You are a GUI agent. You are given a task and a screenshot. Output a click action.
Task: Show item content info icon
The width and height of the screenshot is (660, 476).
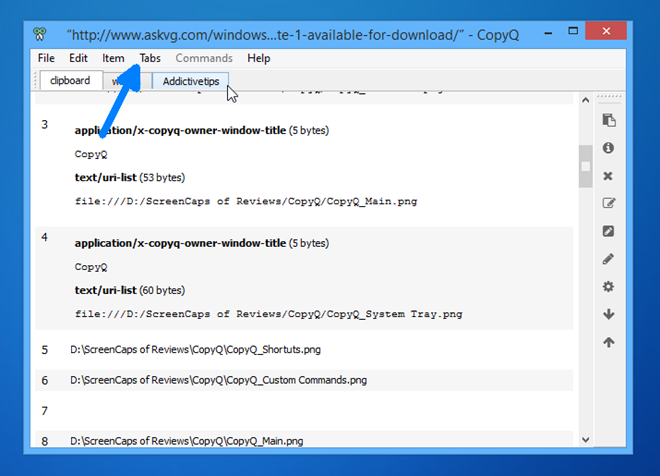608,148
